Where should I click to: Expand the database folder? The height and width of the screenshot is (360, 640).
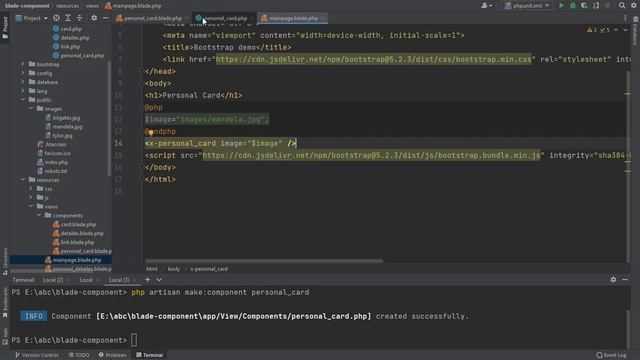23,82
